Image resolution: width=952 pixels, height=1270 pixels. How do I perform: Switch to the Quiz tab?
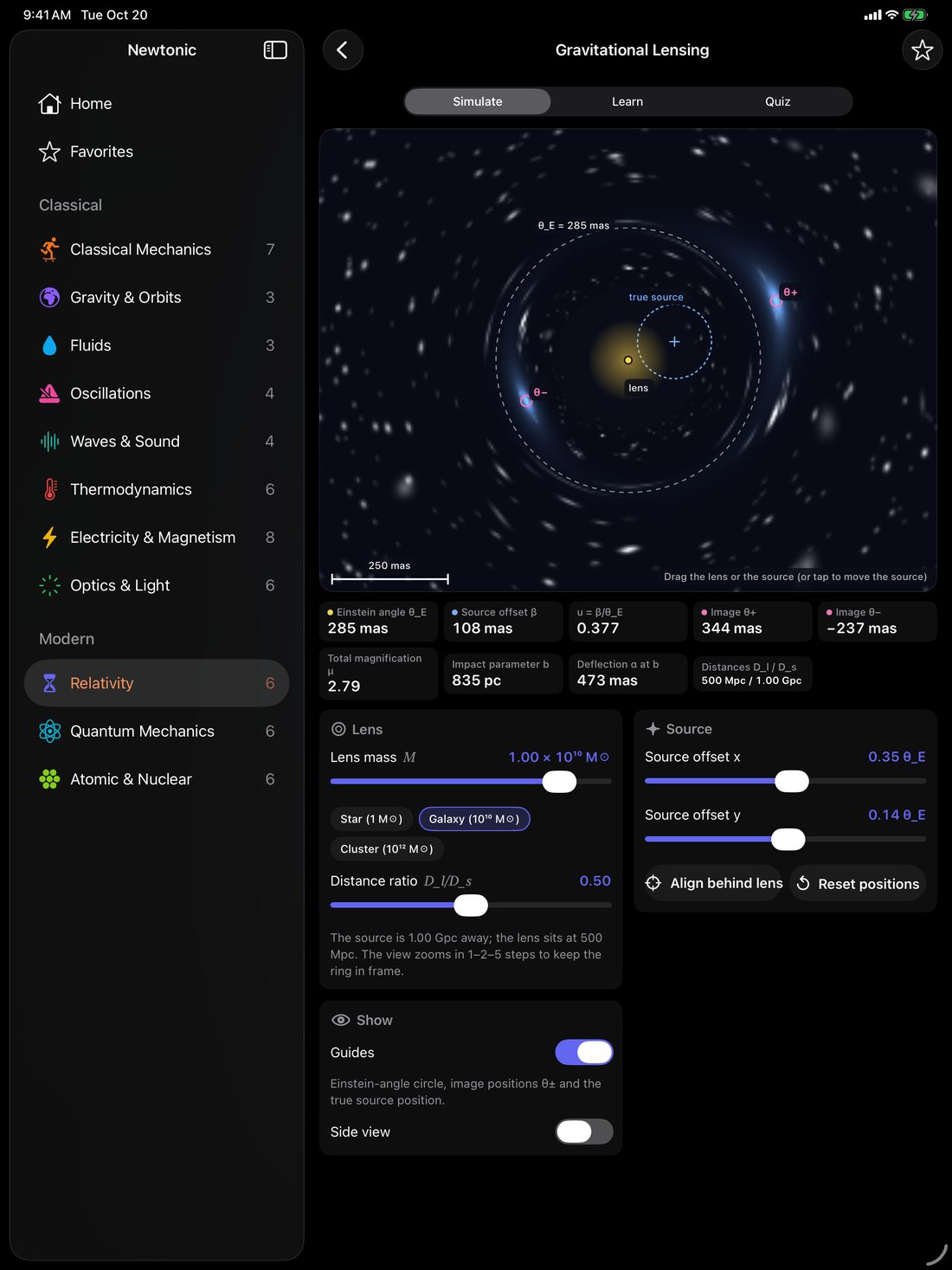[778, 101]
